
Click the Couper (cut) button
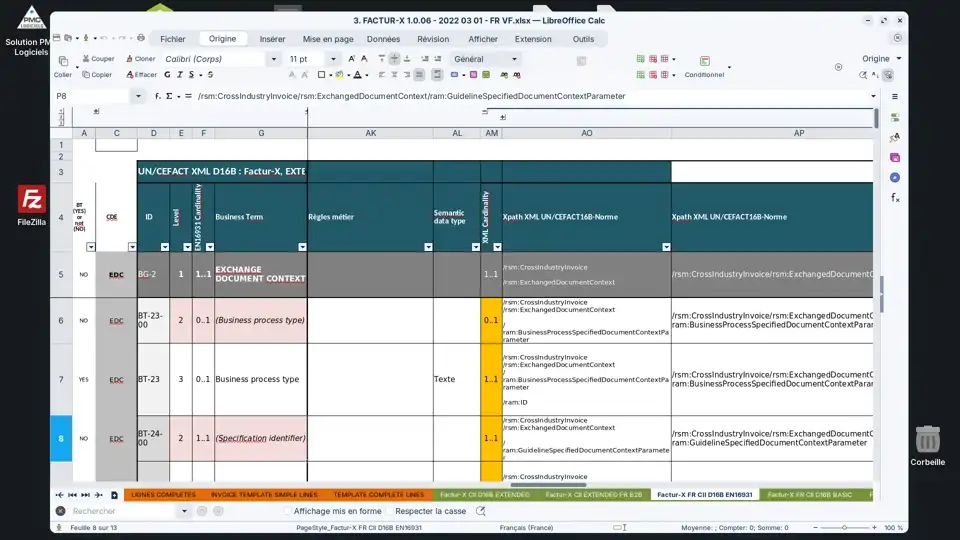coord(98,59)
